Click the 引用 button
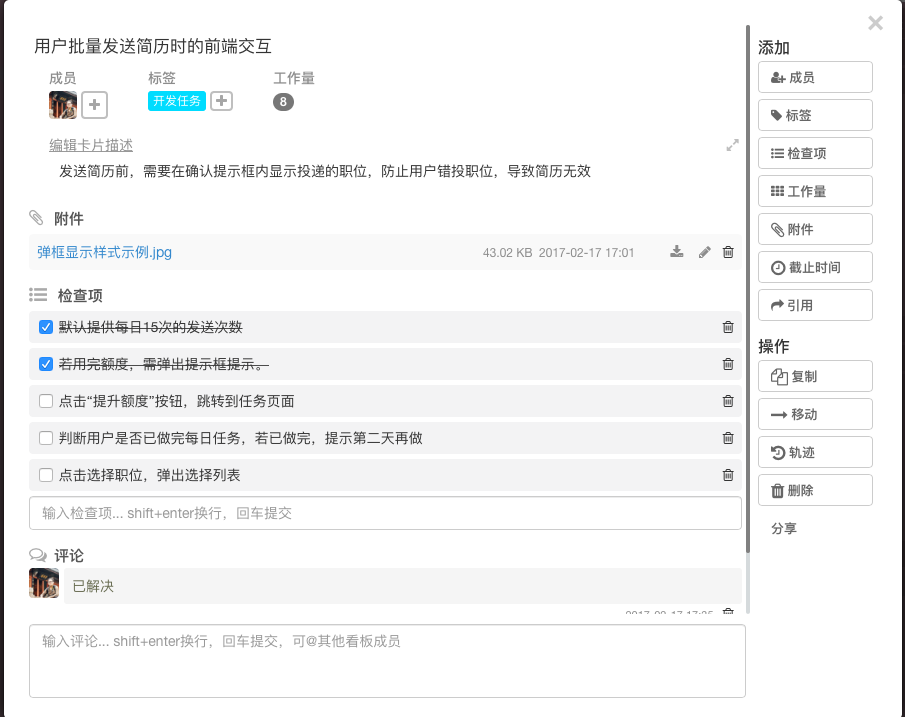The height and width of the screenshot is (717, 905). pos(815,305)
